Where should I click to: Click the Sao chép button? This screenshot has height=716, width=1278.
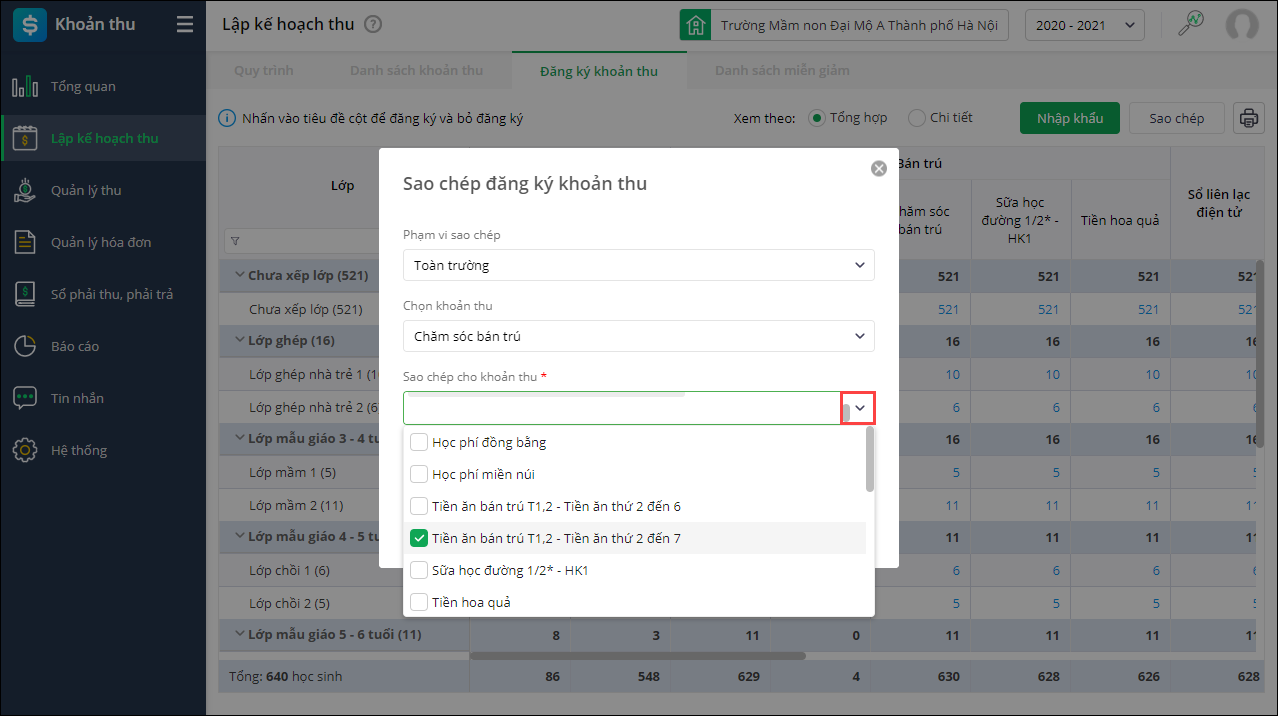(1176, 118)
